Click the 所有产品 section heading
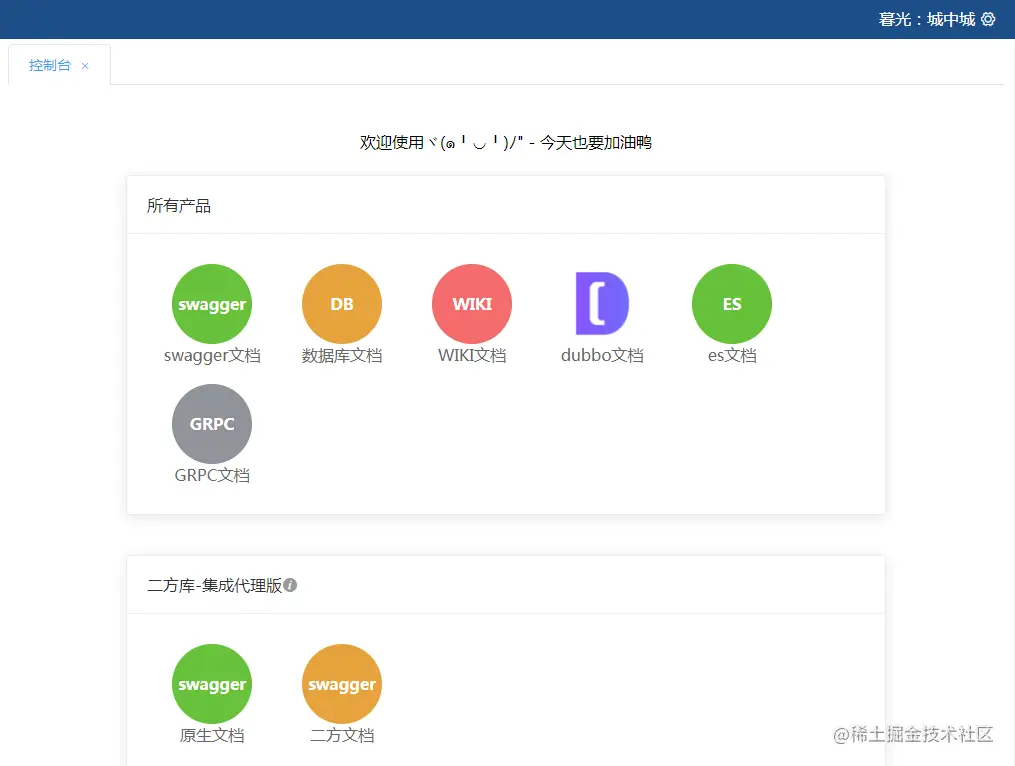 179,206
